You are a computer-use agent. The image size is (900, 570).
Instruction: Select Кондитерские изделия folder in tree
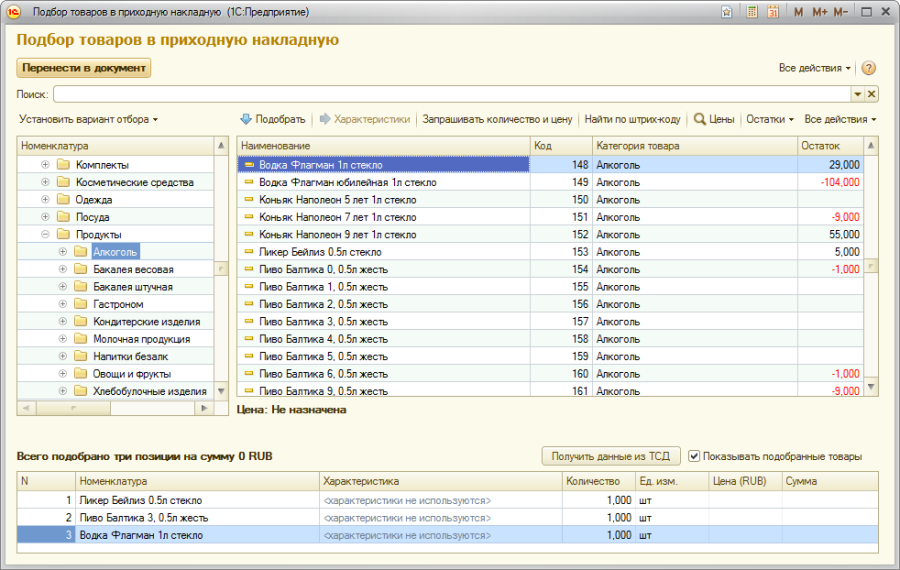tap(146, 321)
